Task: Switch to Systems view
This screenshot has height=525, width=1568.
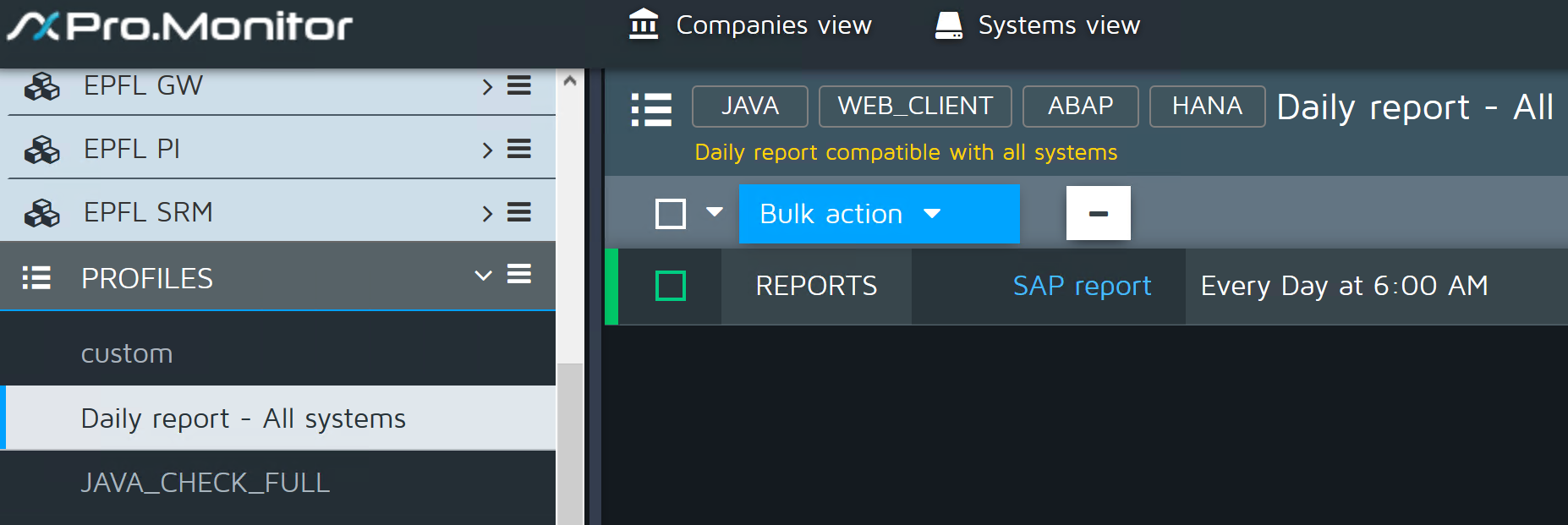Action: pos(1038,25)
